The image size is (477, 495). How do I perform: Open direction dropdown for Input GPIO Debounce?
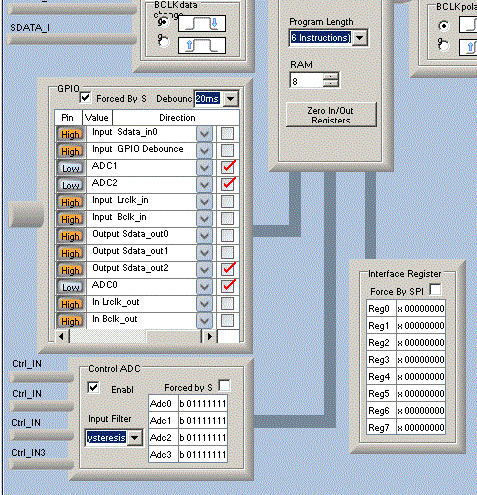[x=204, y=151]
